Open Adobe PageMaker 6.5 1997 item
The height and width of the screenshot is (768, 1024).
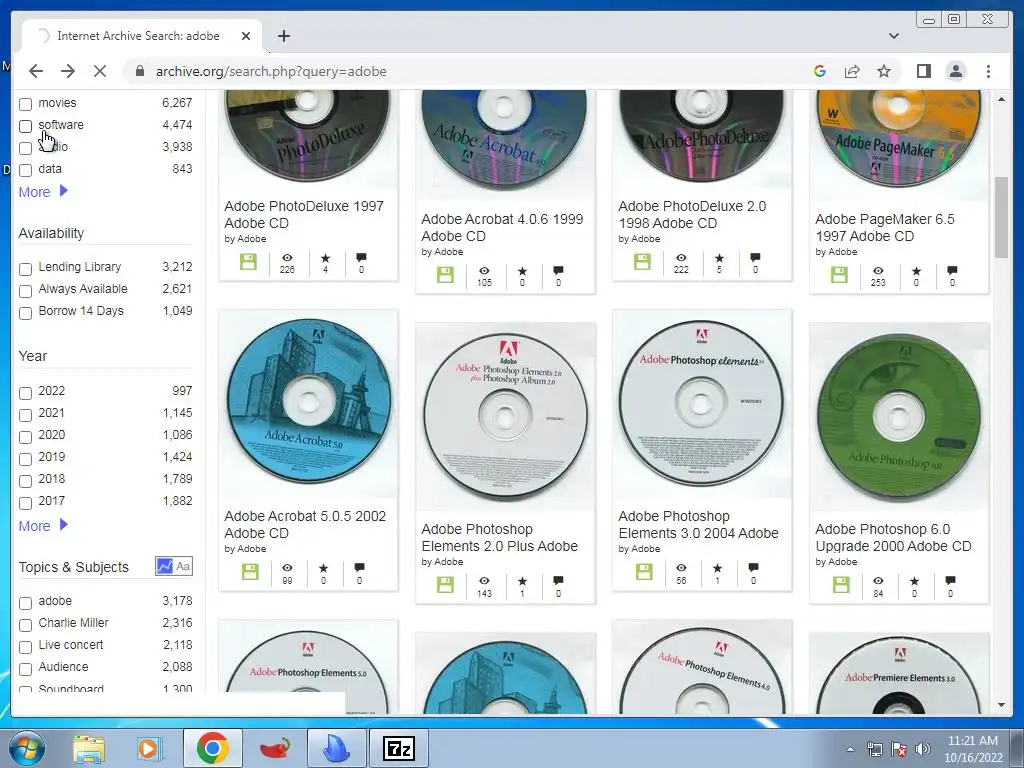[x=885, y=227]
